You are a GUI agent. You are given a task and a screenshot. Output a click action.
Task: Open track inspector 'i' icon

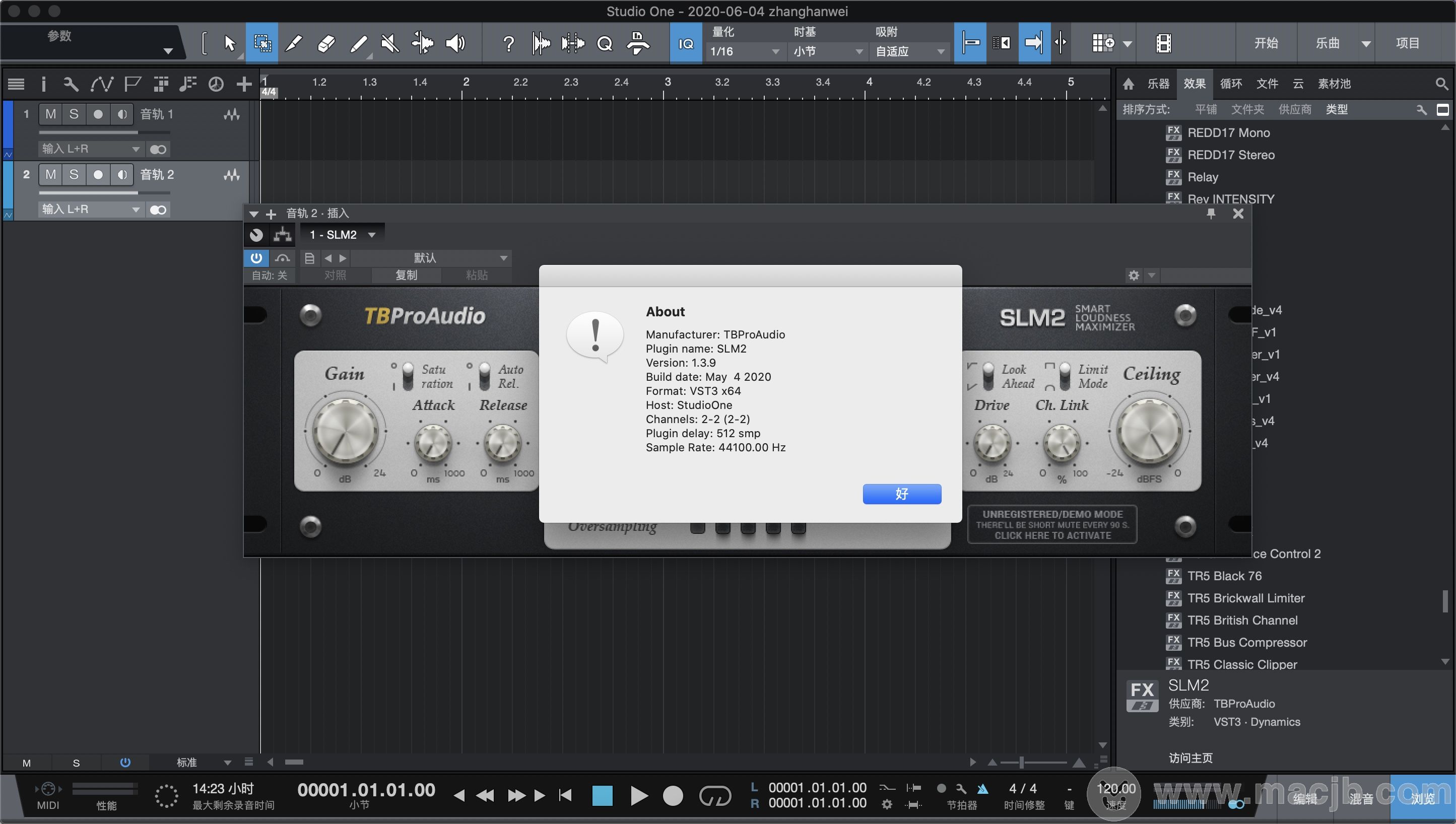coord(44,84)
